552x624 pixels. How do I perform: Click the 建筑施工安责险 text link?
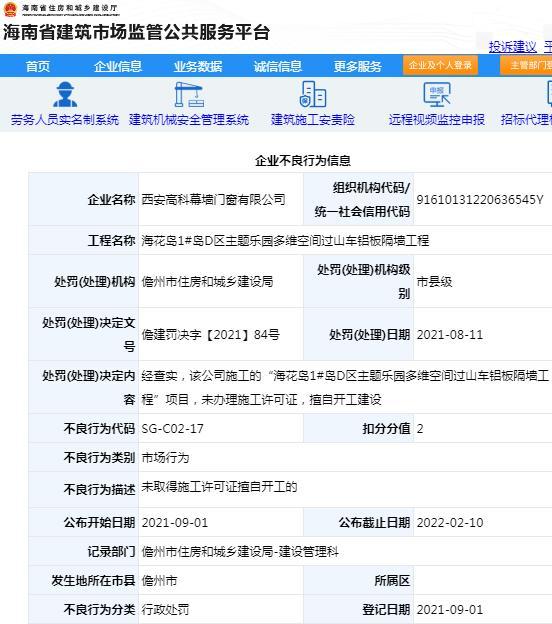click(x=313, y=119)
